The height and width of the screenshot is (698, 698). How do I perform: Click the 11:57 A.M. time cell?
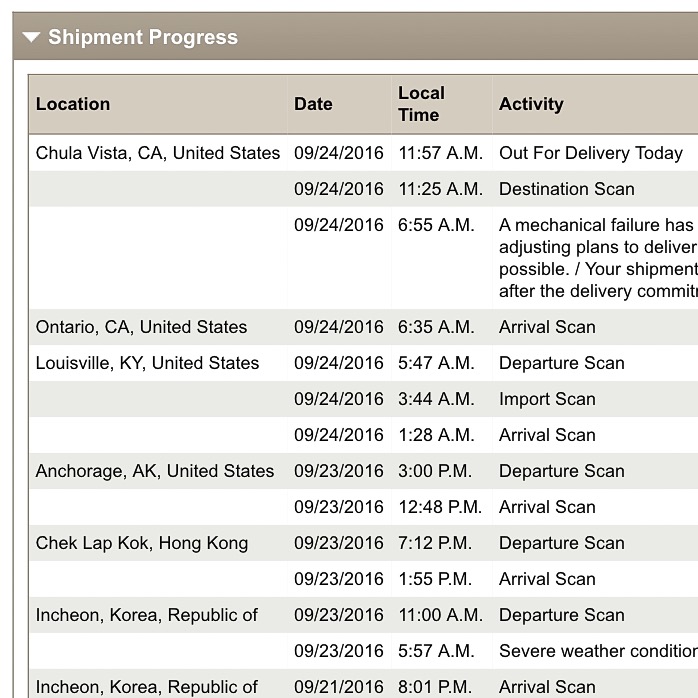[440, 153]
